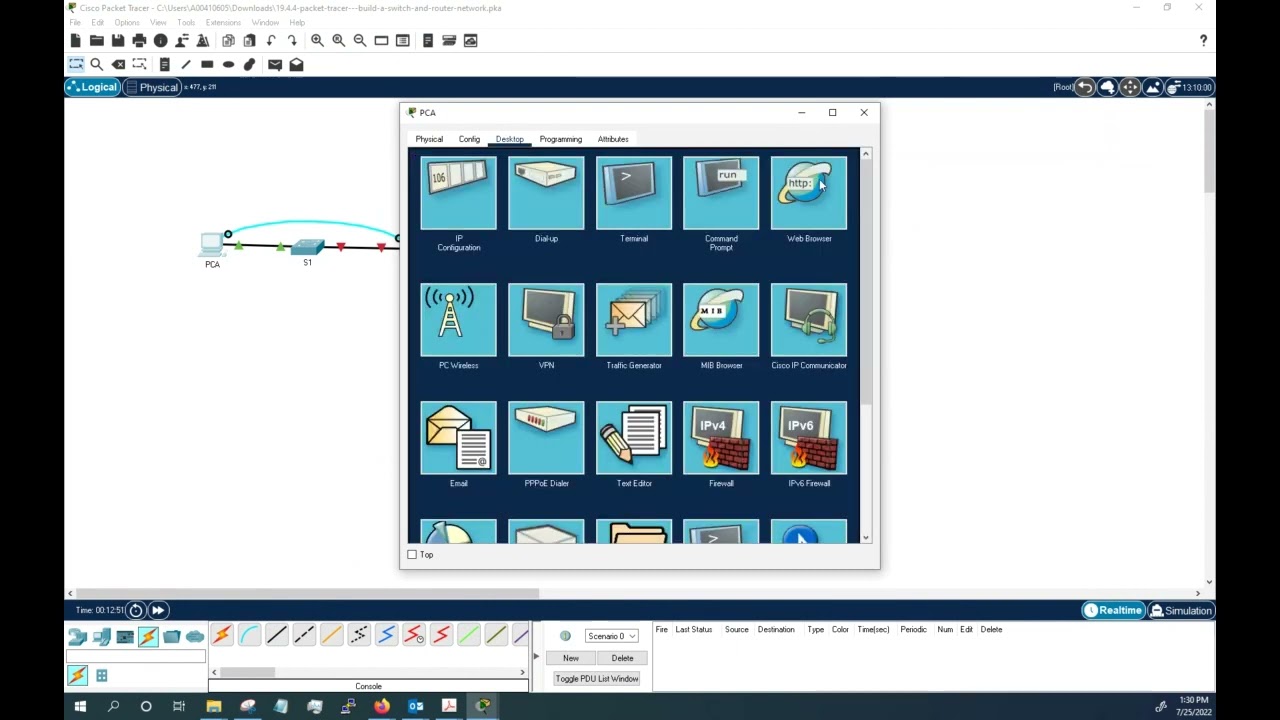
Task: Click the Undo arrow icon
Action: tap(271, 40)
